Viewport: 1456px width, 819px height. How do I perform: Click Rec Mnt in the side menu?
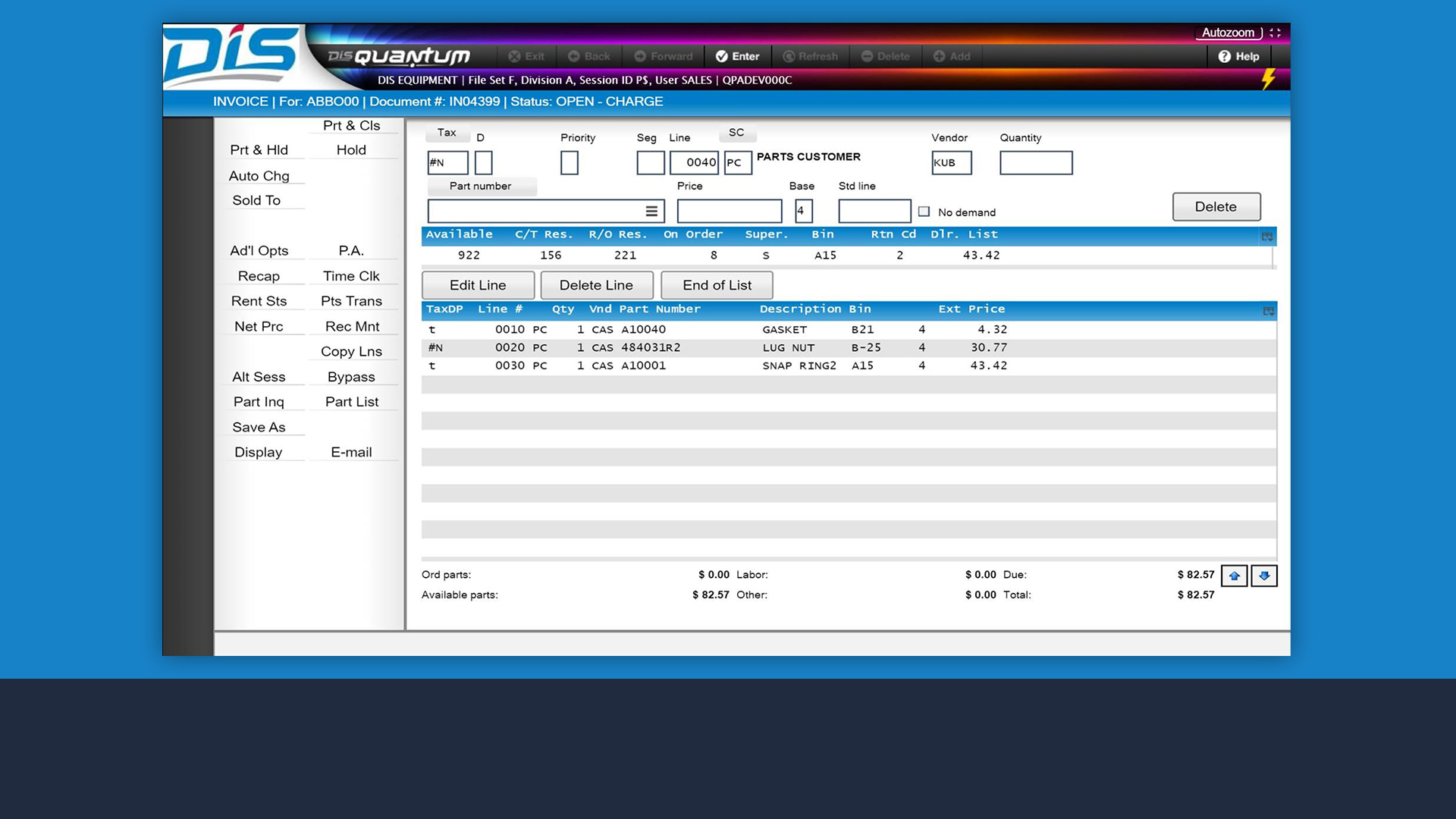[x=352, y=326]
